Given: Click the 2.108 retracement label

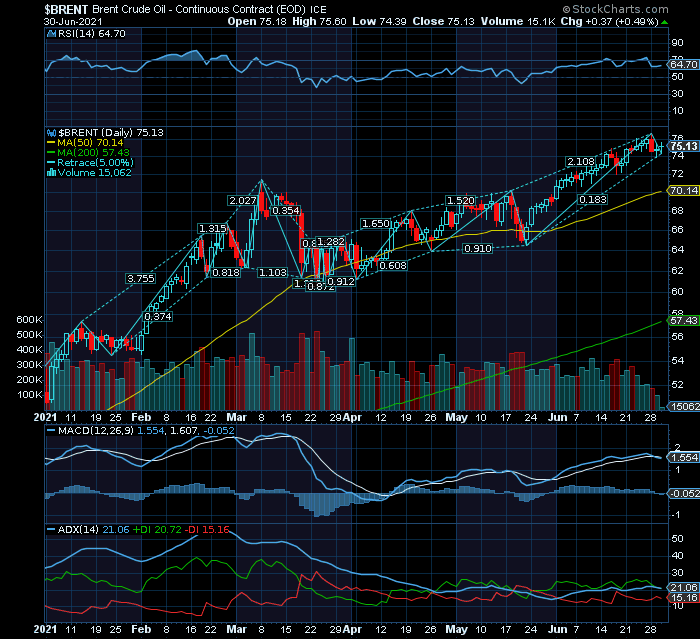Looking at the screenshot, I should click(x=580, y=162).
